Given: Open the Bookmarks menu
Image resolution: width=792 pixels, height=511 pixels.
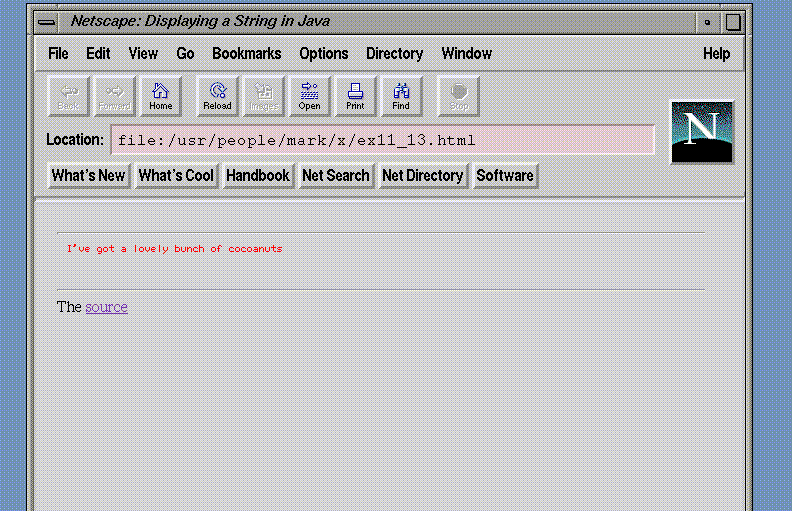Looking at the screenshot, I should pos(246,54).
